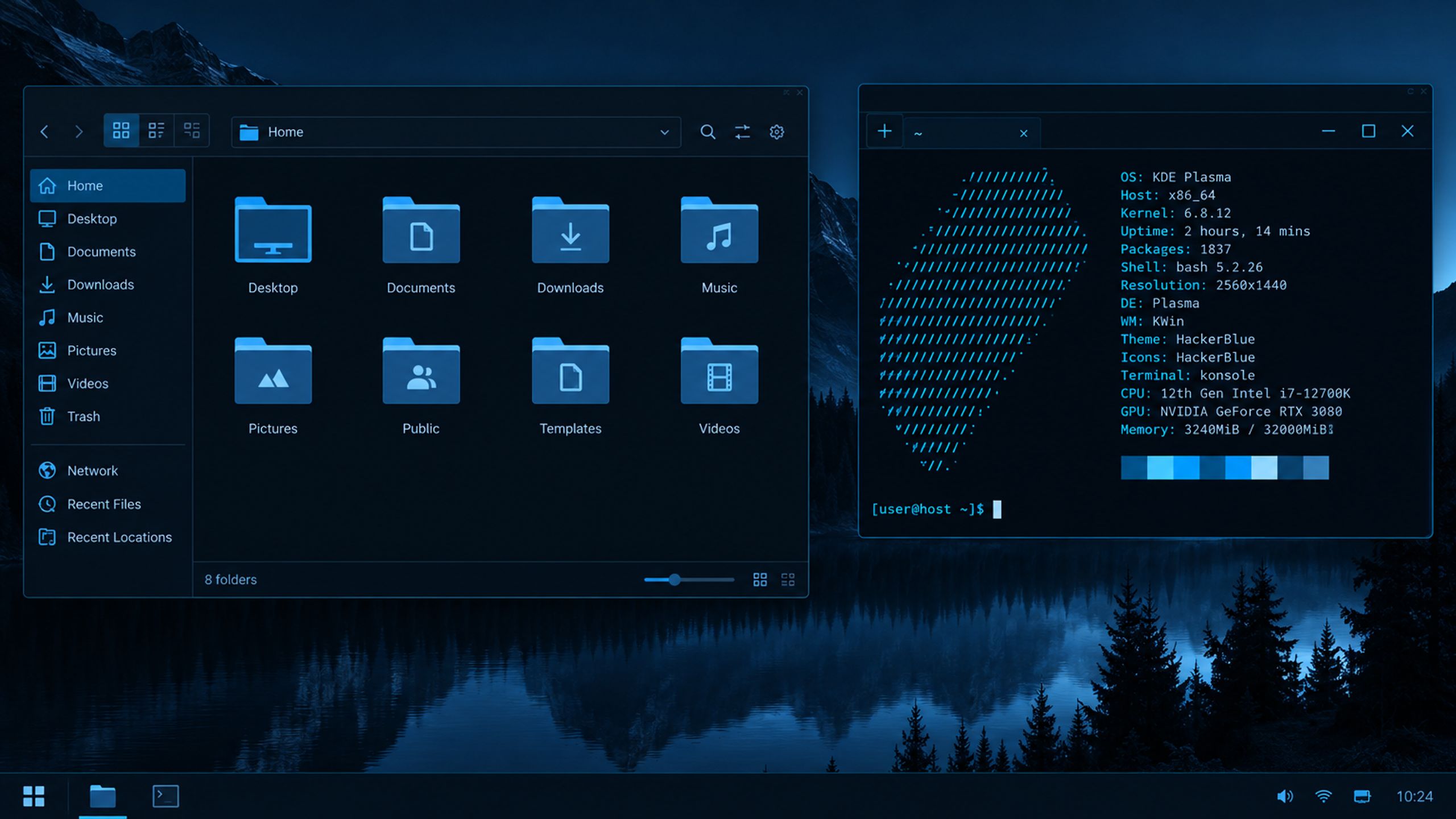Viewport: 1456px width, 819px height.
Task: Open the volume tray icon
Action: 1285,796
